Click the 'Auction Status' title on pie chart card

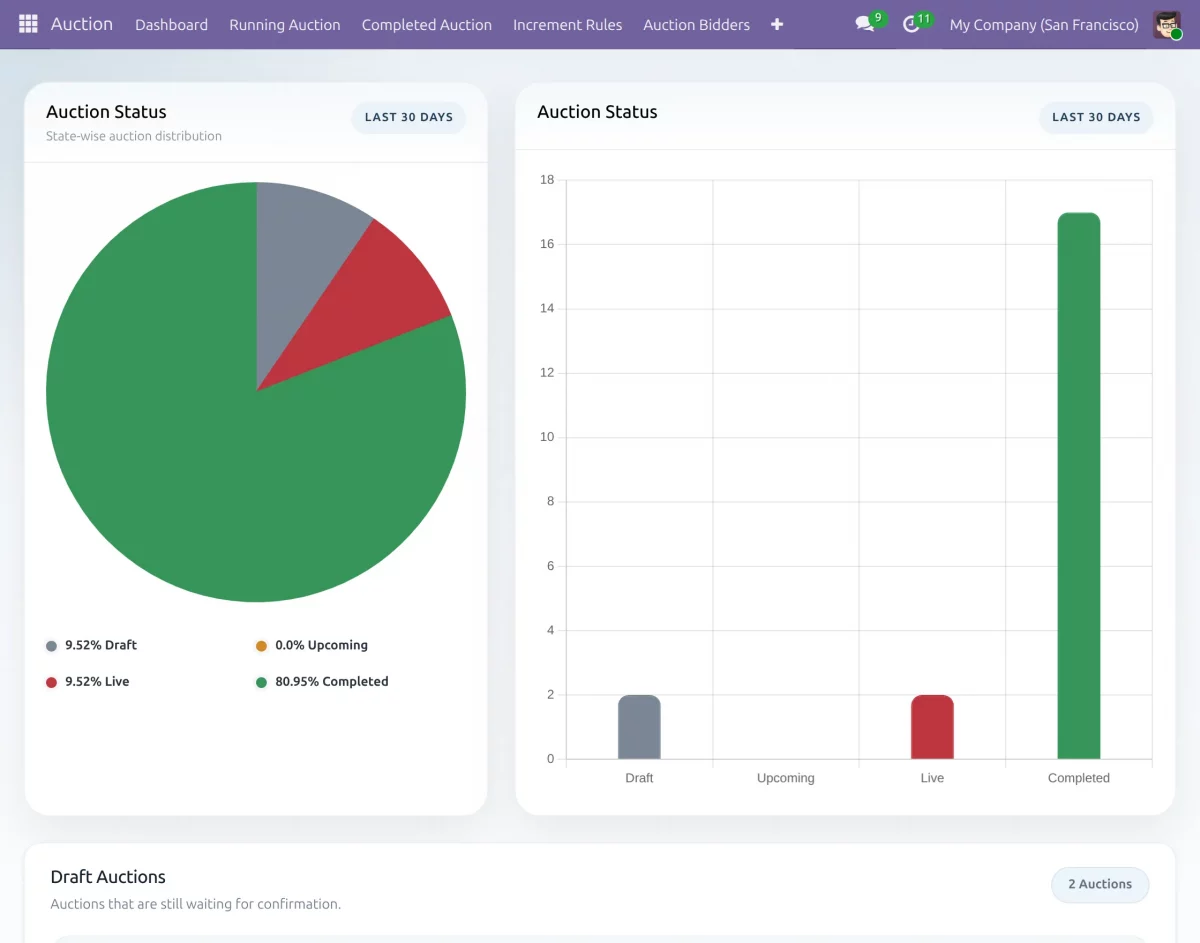[106, 112]
